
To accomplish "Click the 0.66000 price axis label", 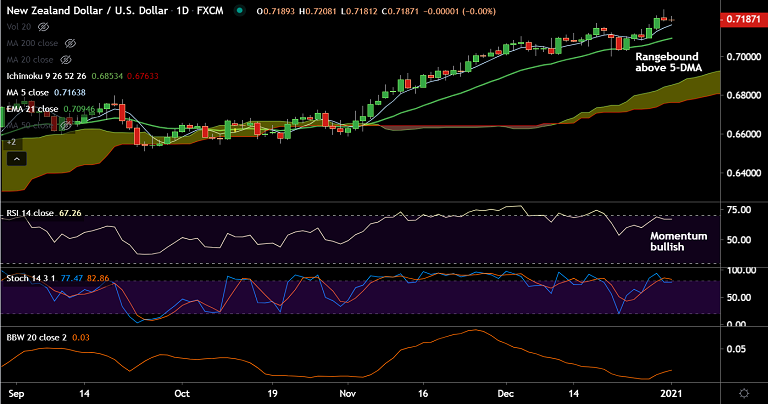I will (744, 134).
